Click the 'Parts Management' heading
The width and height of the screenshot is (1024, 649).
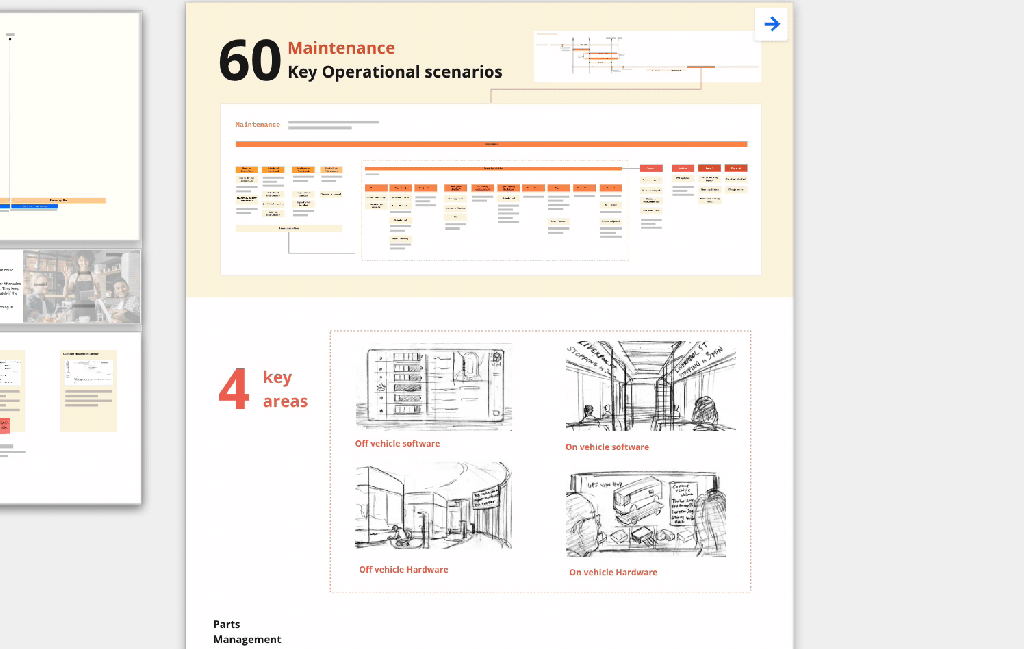[x=247, y=632]
